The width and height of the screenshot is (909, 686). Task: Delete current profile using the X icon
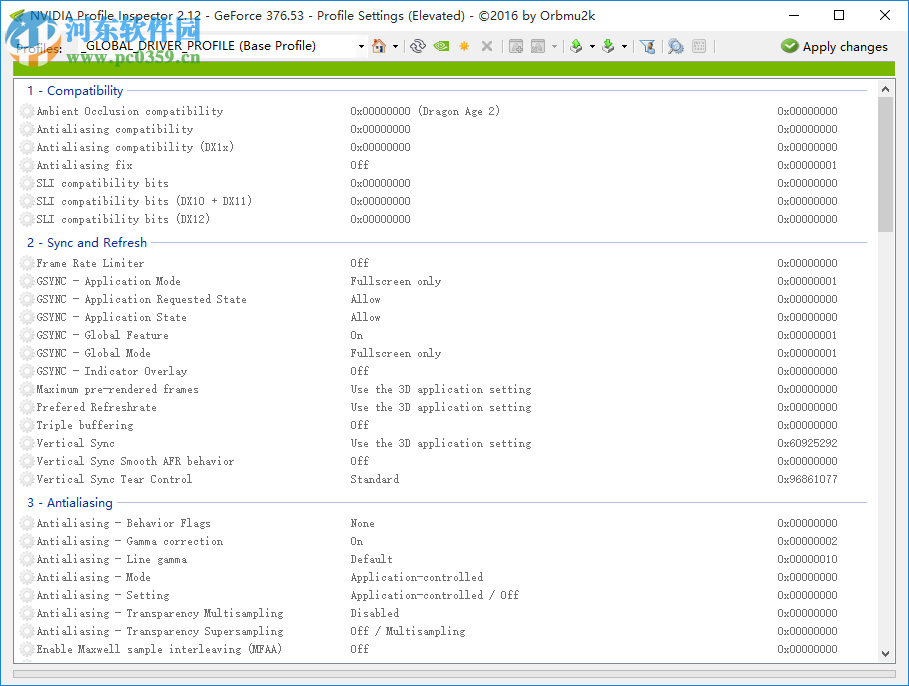pyautogui.click(x=487, y=46)
